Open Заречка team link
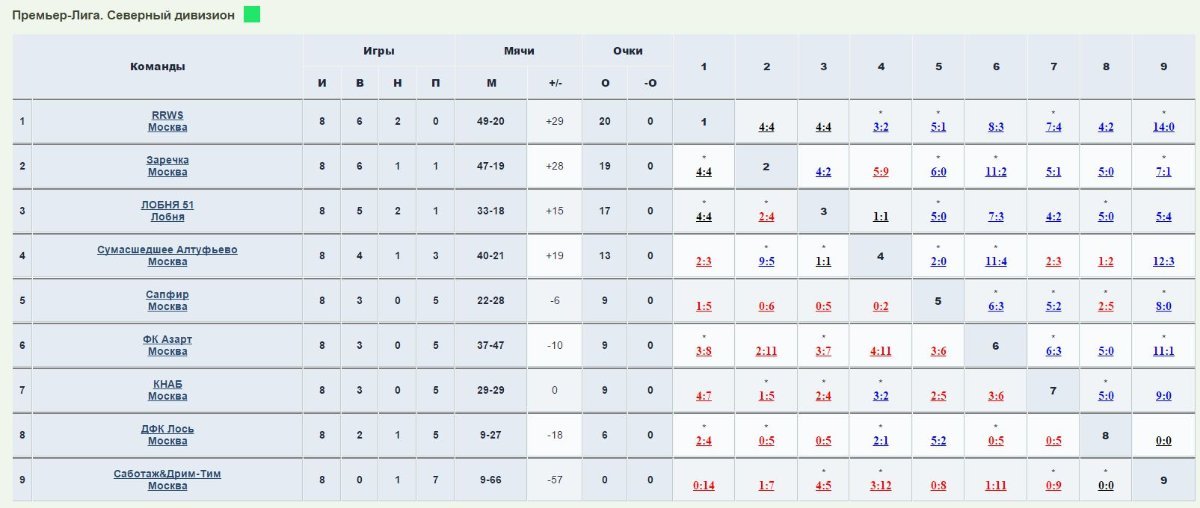Viewport: 1200px width, 508px height. coord(167,166)
